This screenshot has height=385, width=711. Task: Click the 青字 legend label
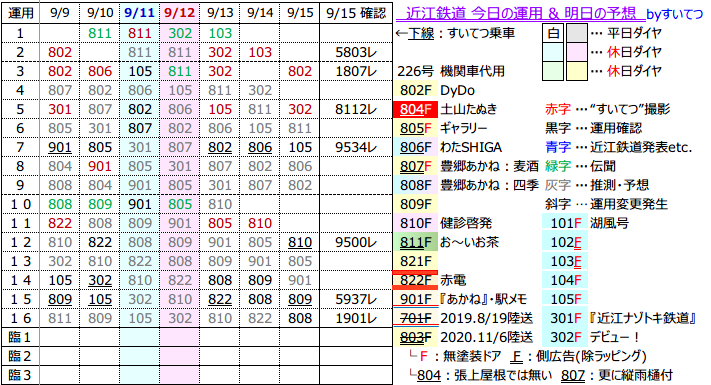point(558,147)
